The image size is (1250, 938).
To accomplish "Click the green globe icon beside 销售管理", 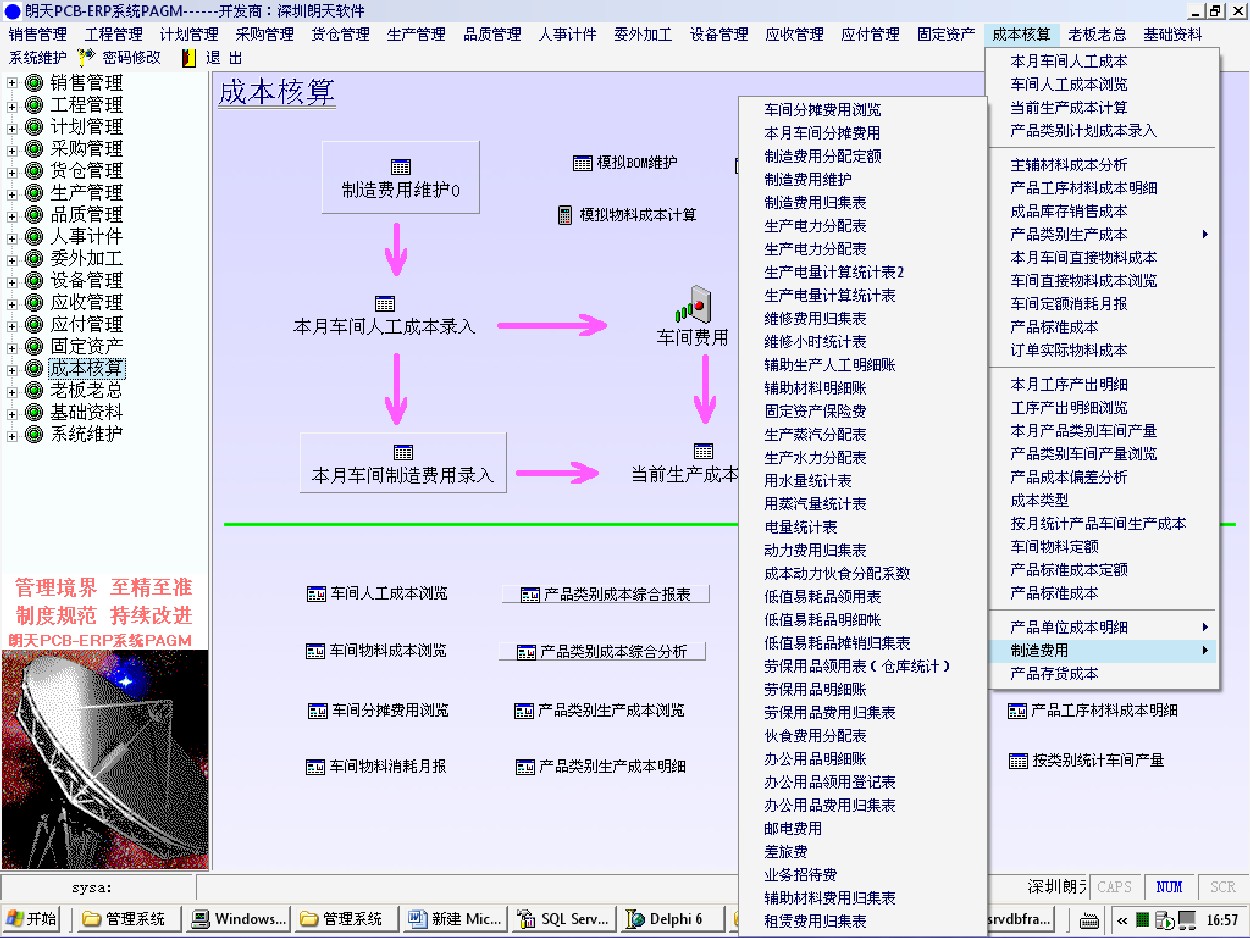I will tap(34, 83).
